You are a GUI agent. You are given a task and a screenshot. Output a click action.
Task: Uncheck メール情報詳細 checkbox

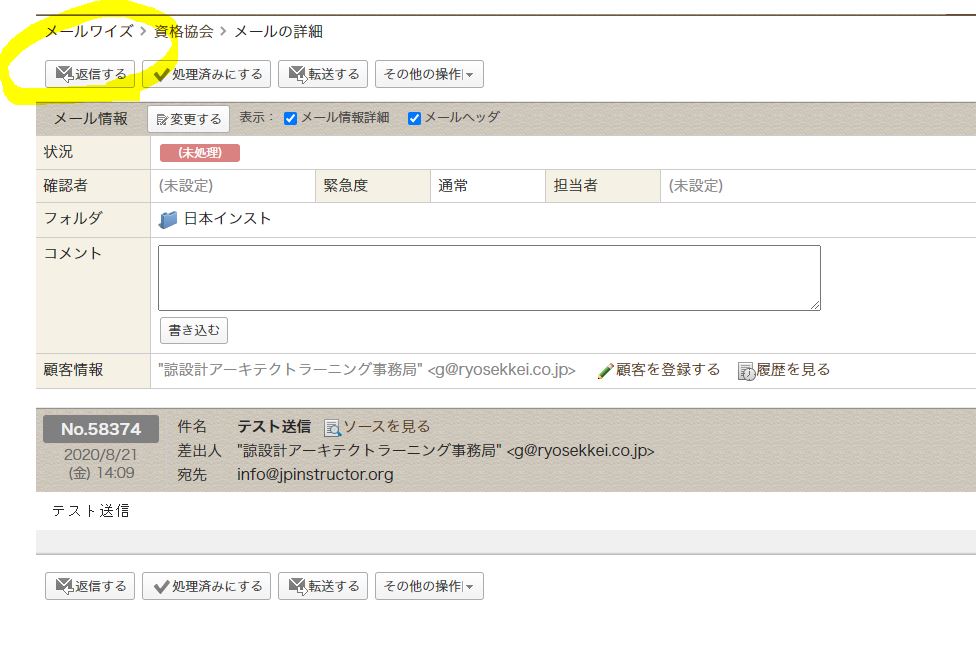(291, 118)
